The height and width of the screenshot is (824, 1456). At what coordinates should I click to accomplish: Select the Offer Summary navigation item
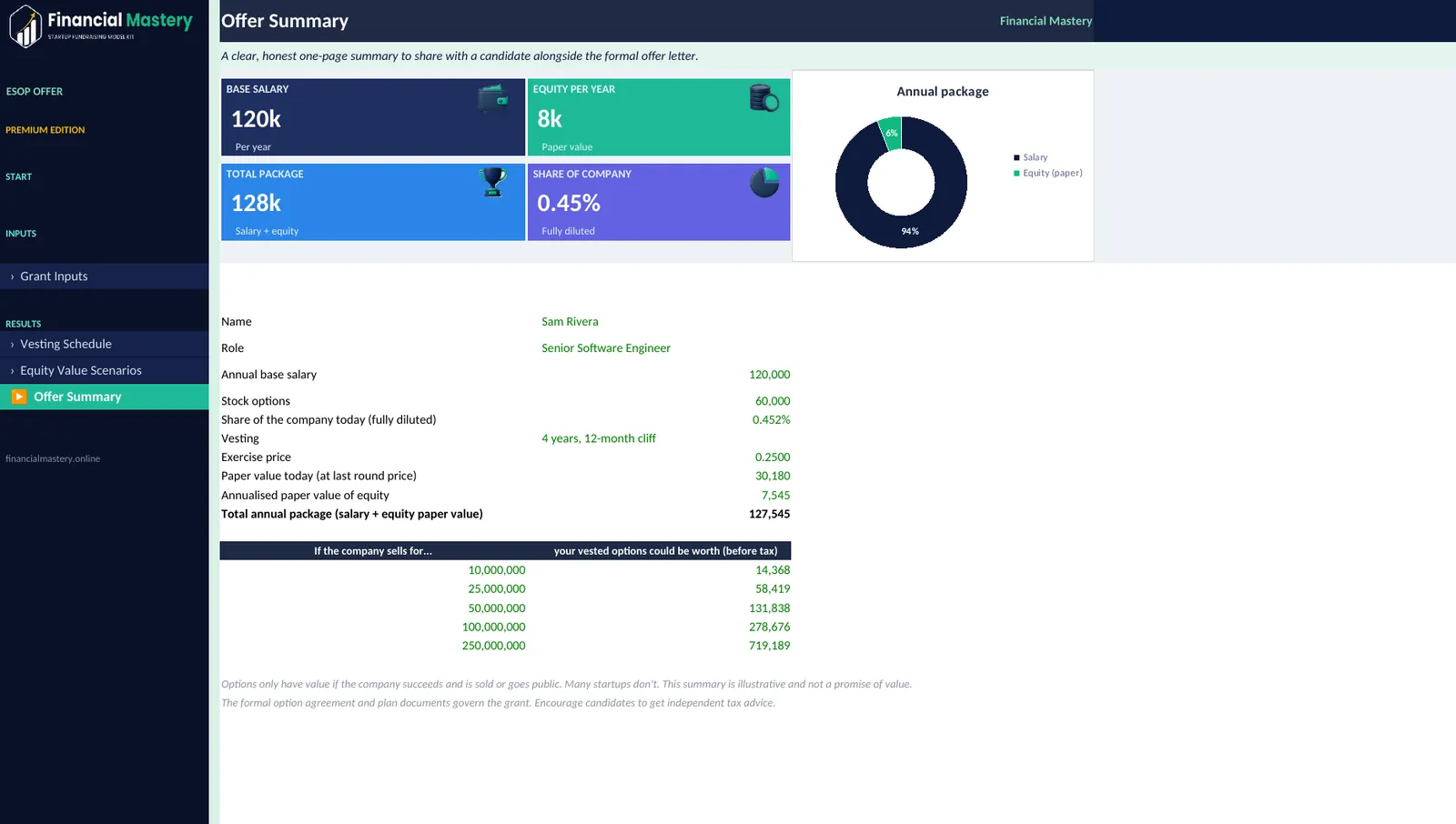click(x=104, y=397)
